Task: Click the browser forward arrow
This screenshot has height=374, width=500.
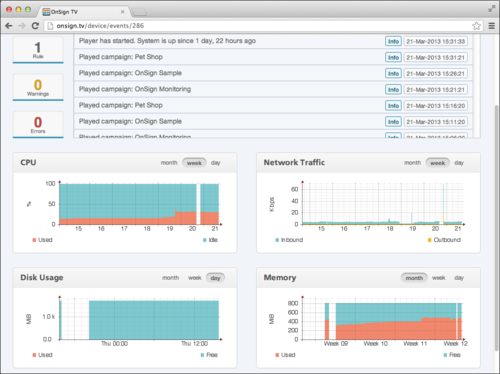Action: tap(22, 26)
